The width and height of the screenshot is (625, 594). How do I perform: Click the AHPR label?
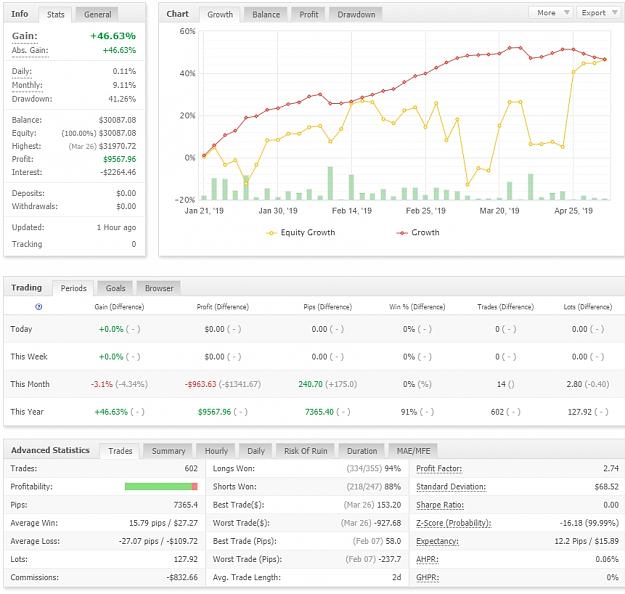tap(427, 559)
